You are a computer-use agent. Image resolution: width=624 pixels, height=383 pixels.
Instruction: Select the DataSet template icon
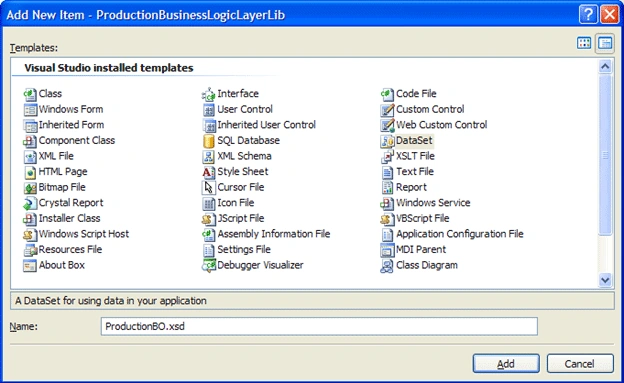(x=387, y=141)
